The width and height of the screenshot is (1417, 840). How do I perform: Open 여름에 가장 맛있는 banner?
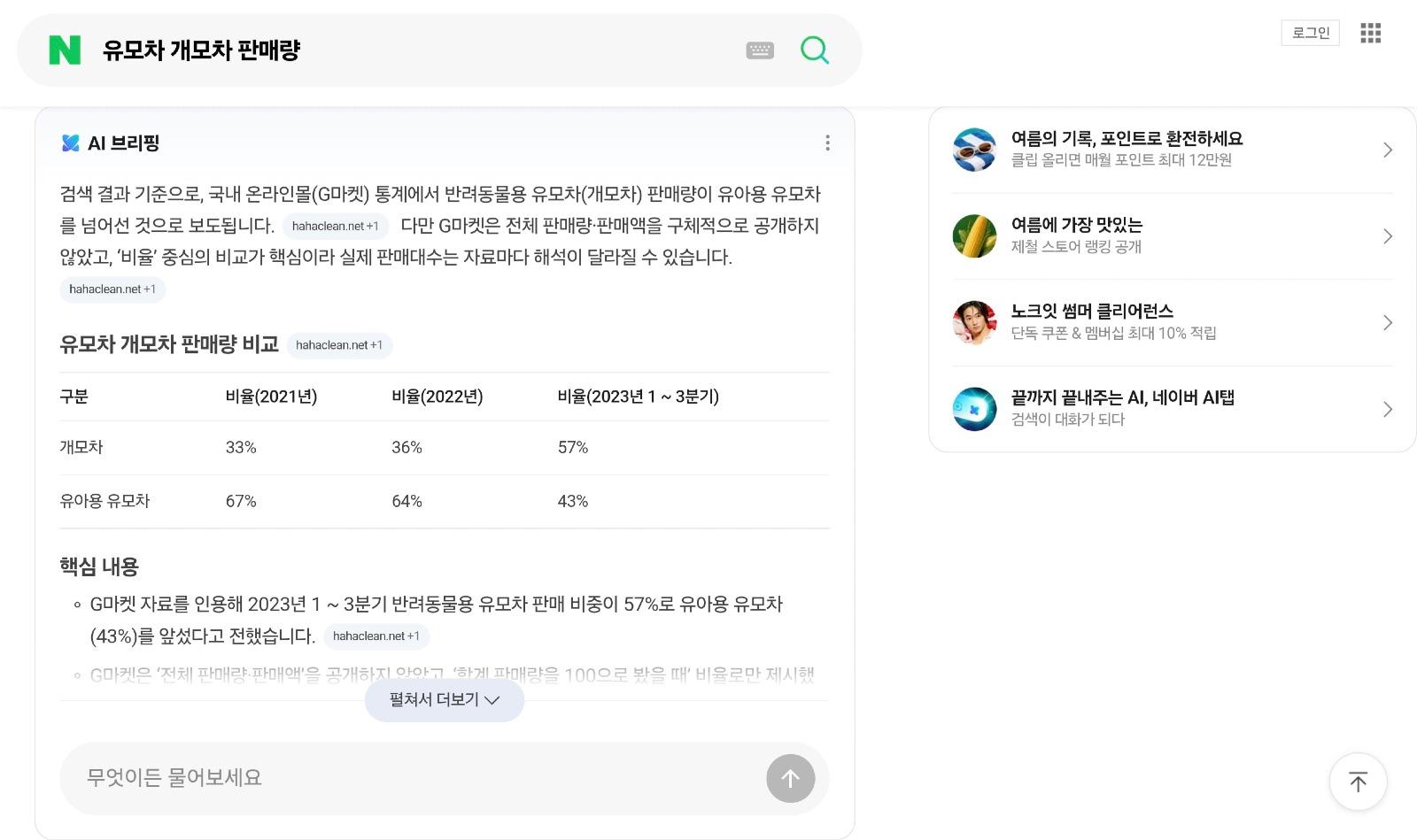[1173, 236]
